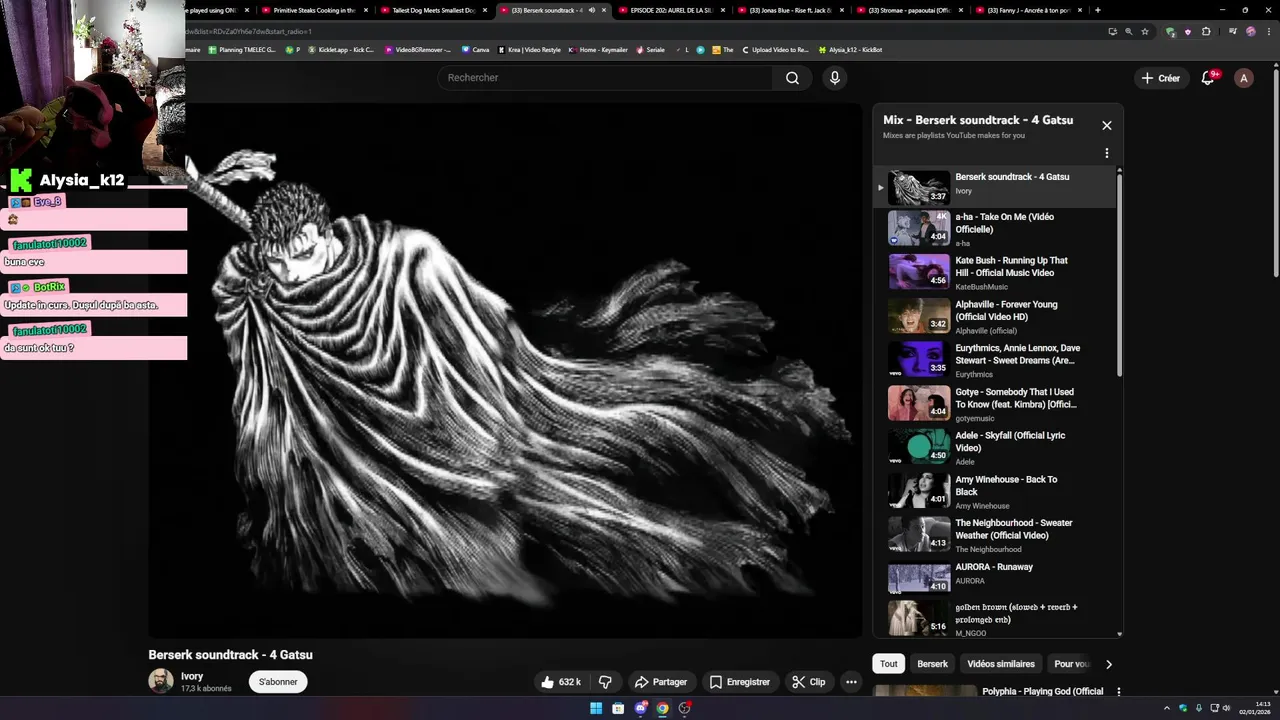Viewport: 1280px width, 720px height.
Task: Open the account avatar menu
Action: [x=1243, y=78]
